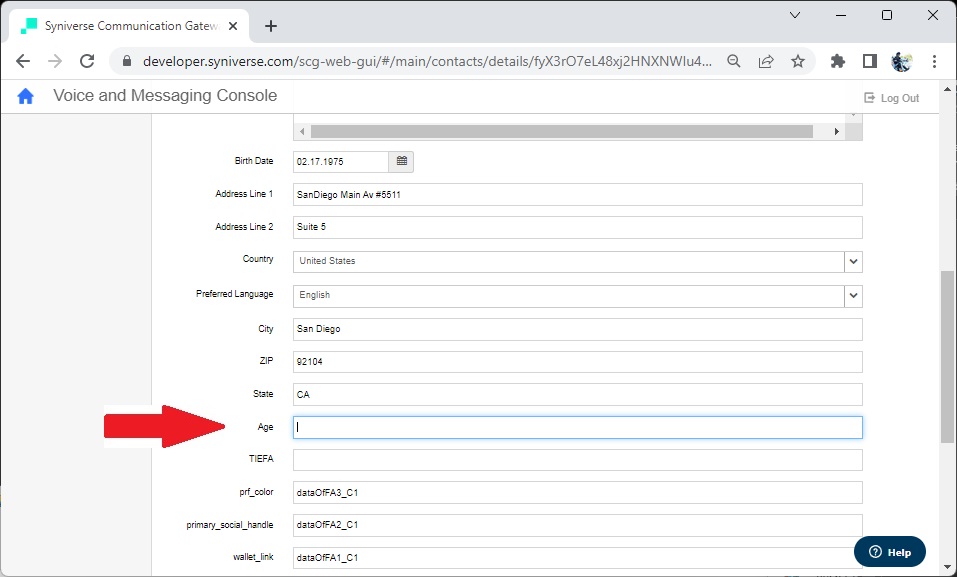Expand the Country dropdown
The height and width of the screenshot is (577, 957).
853,261
